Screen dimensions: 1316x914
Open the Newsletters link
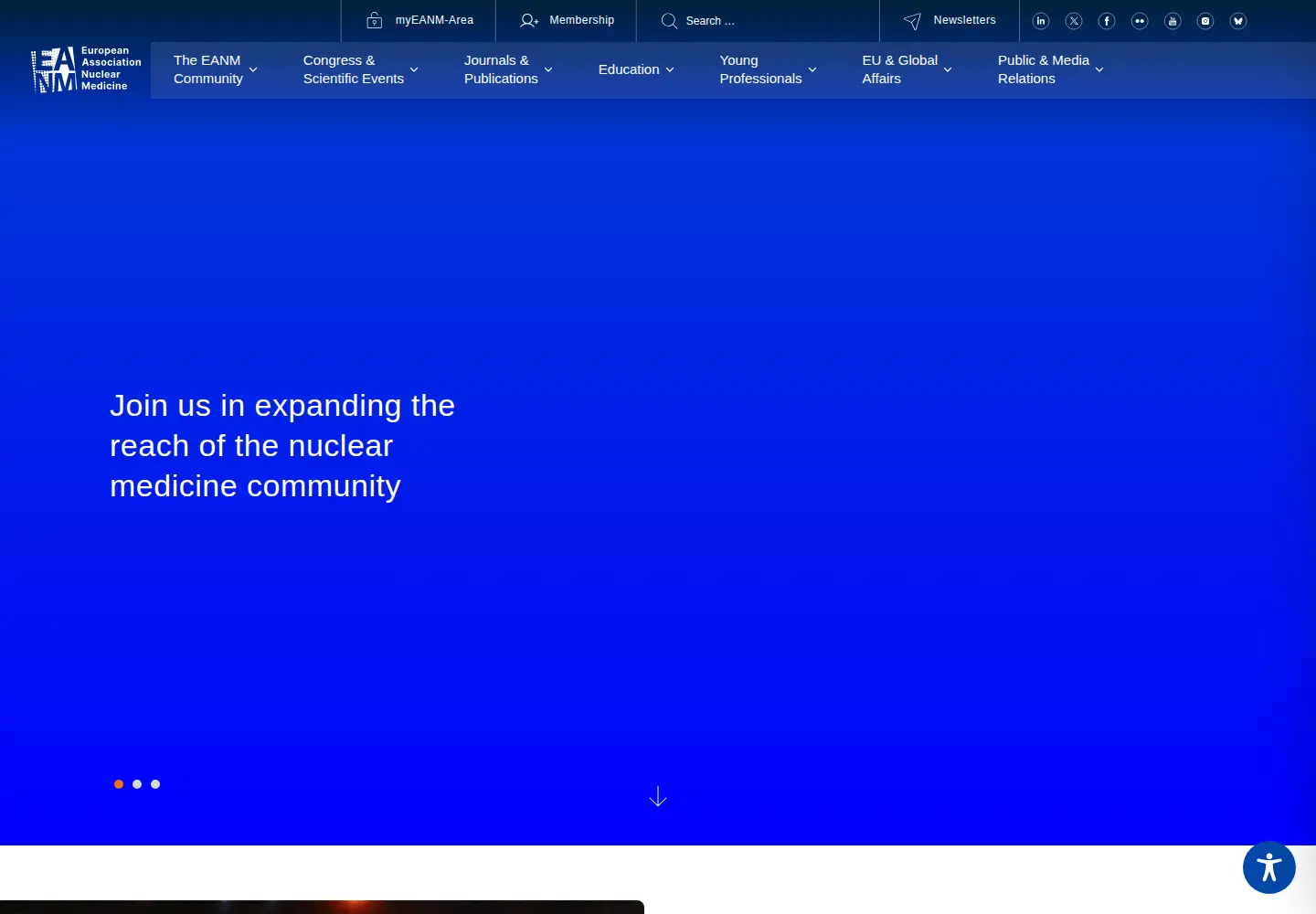pyautogui.click(x=965, y=20)
